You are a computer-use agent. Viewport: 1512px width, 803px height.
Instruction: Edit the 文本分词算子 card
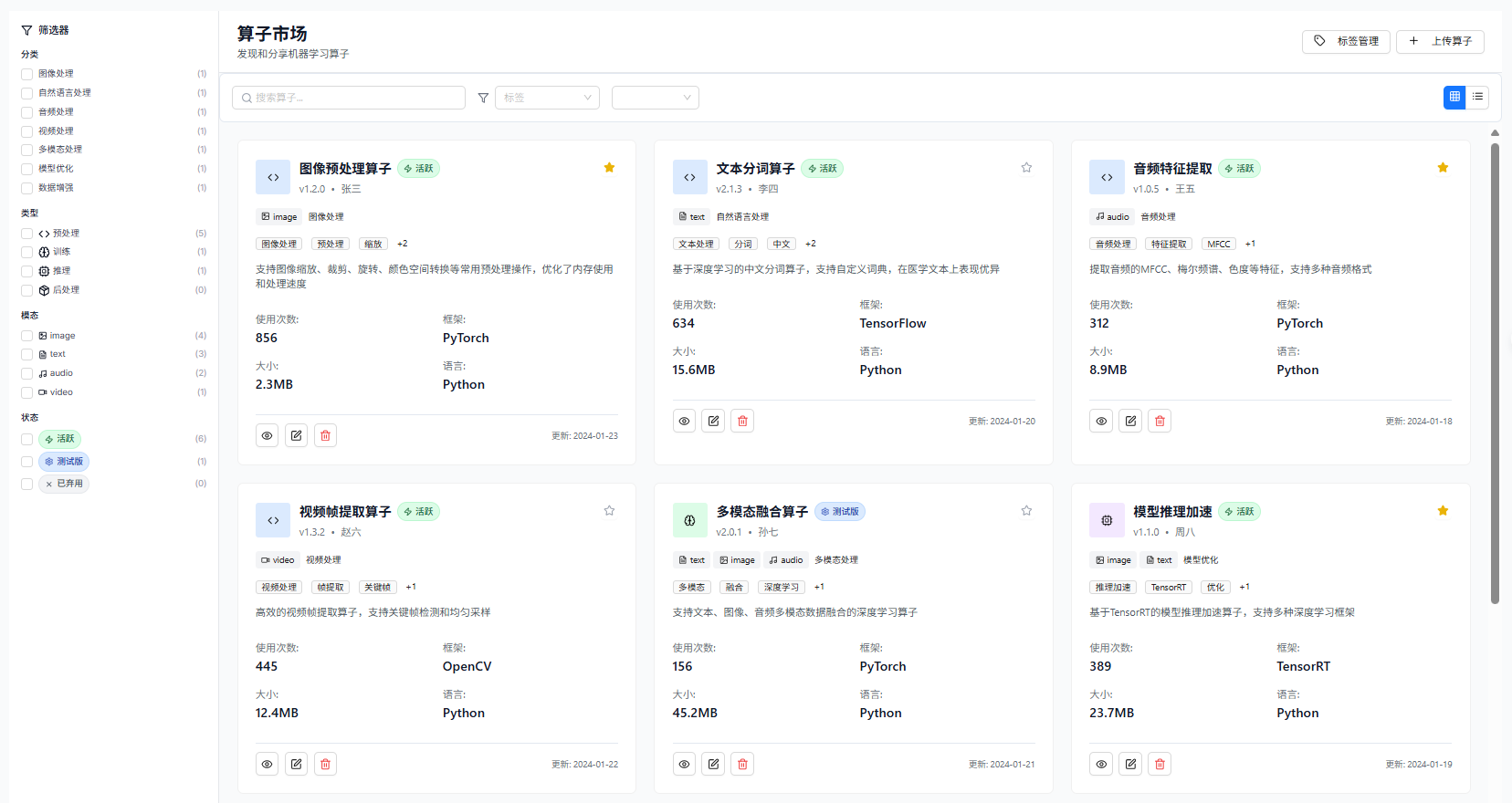point(713,422)
